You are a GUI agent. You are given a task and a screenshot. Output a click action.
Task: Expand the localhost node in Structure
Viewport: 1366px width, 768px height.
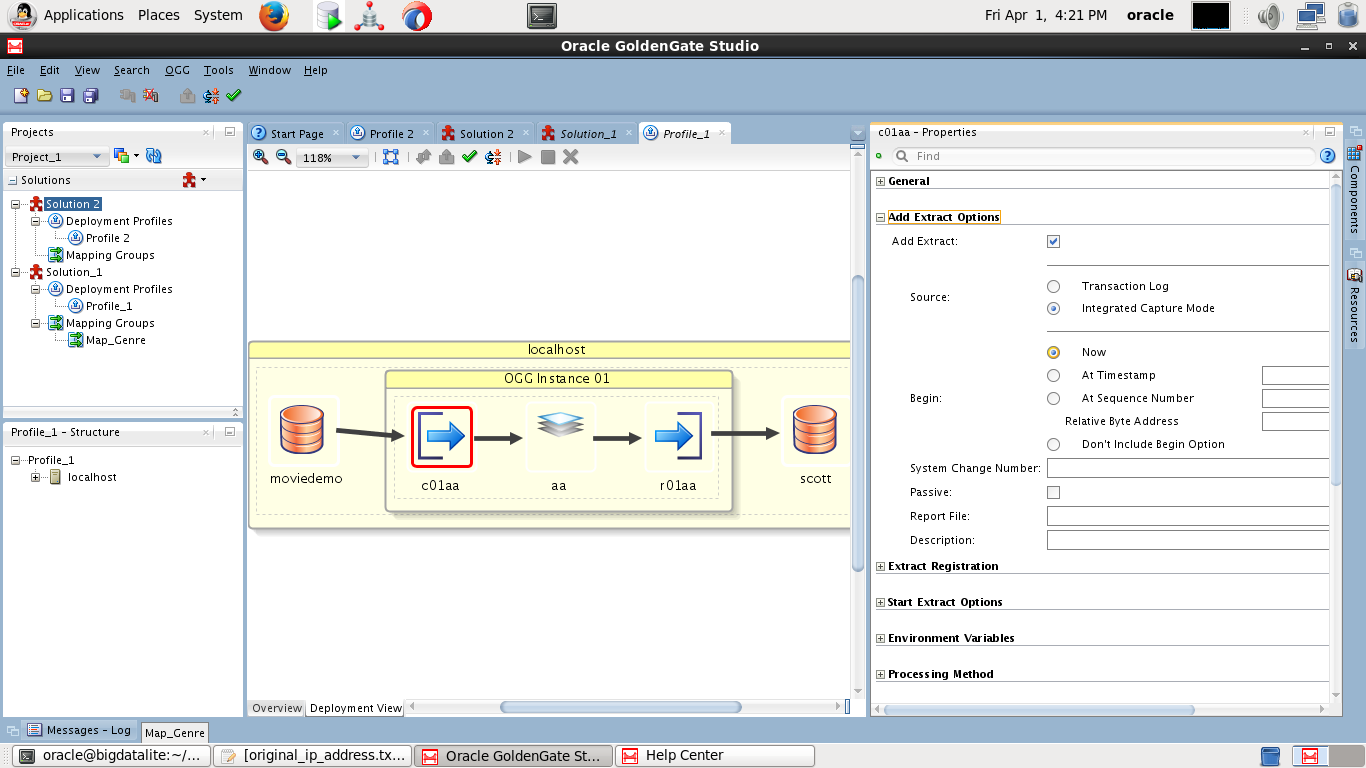pyautogui.click(x=36, y=477)
